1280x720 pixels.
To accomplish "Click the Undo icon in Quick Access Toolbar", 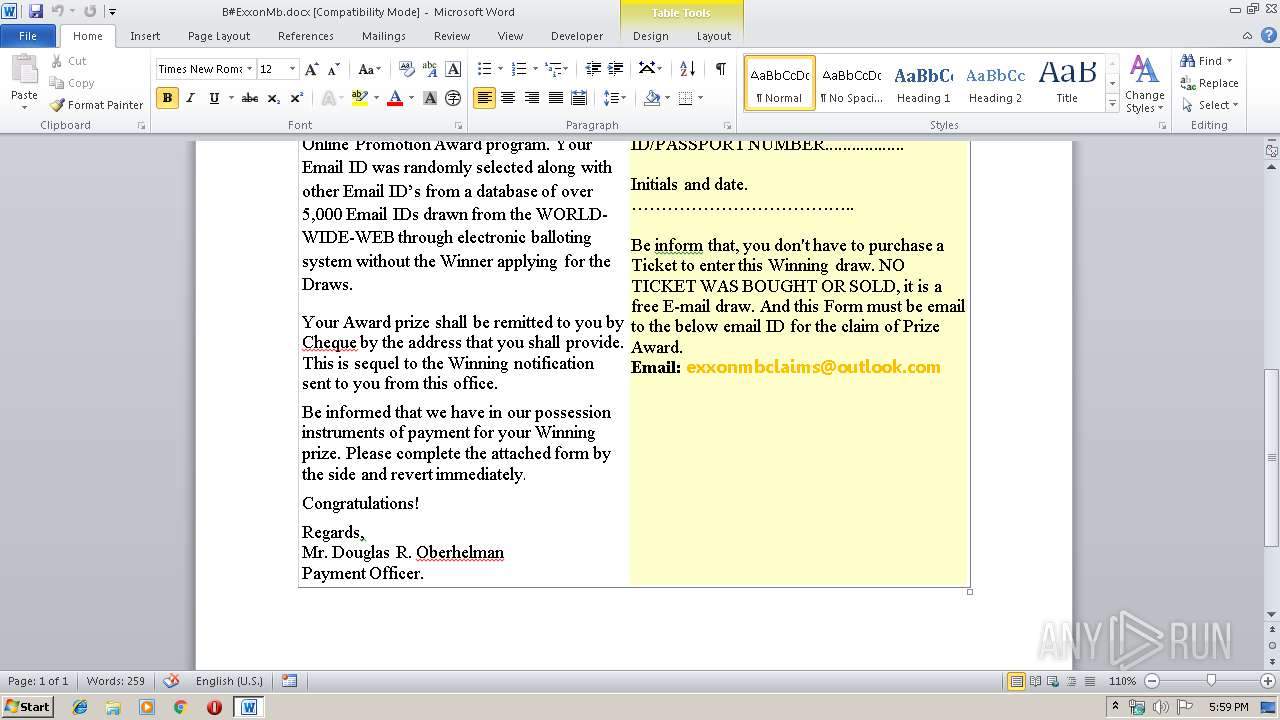I will pos(58,11).
